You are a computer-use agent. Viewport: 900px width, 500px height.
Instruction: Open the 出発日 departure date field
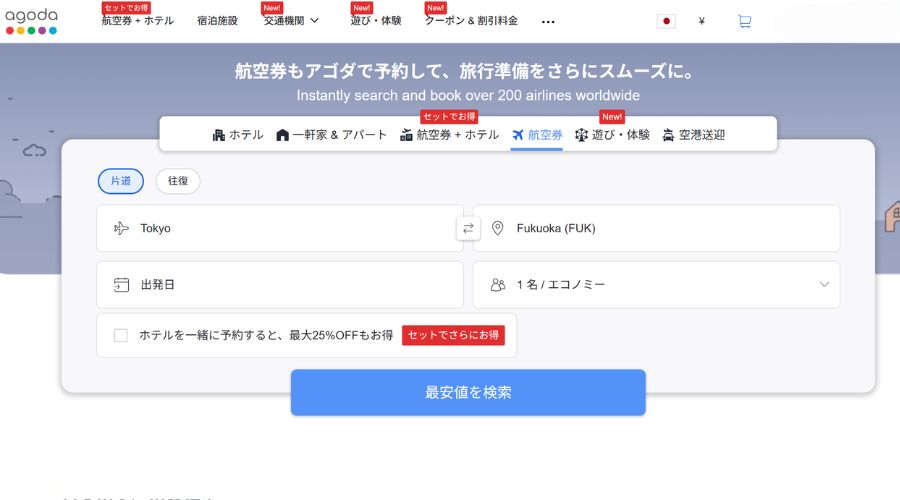click(280, 285)
